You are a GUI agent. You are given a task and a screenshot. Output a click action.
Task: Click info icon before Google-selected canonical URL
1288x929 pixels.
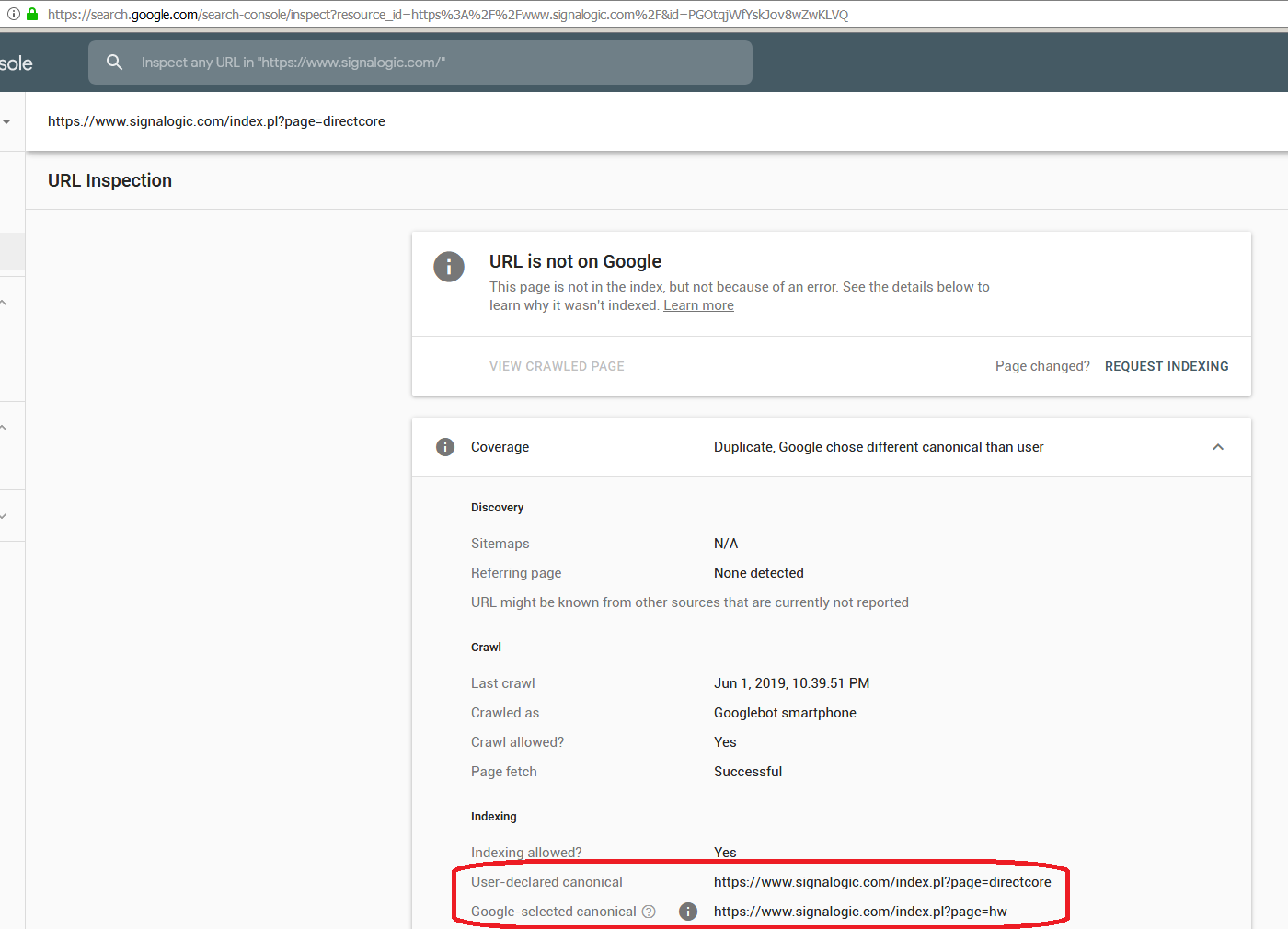pos(688,912)
